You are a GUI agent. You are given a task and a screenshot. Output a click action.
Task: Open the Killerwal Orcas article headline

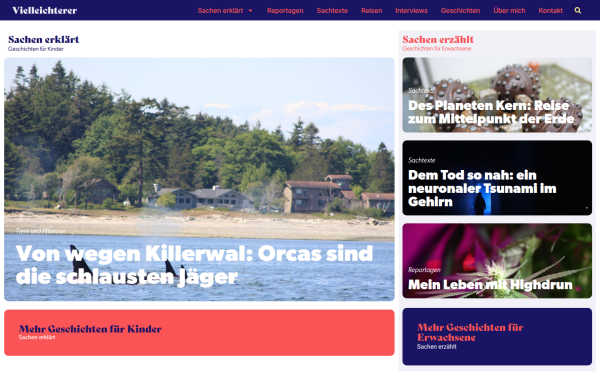coord(194,265)
